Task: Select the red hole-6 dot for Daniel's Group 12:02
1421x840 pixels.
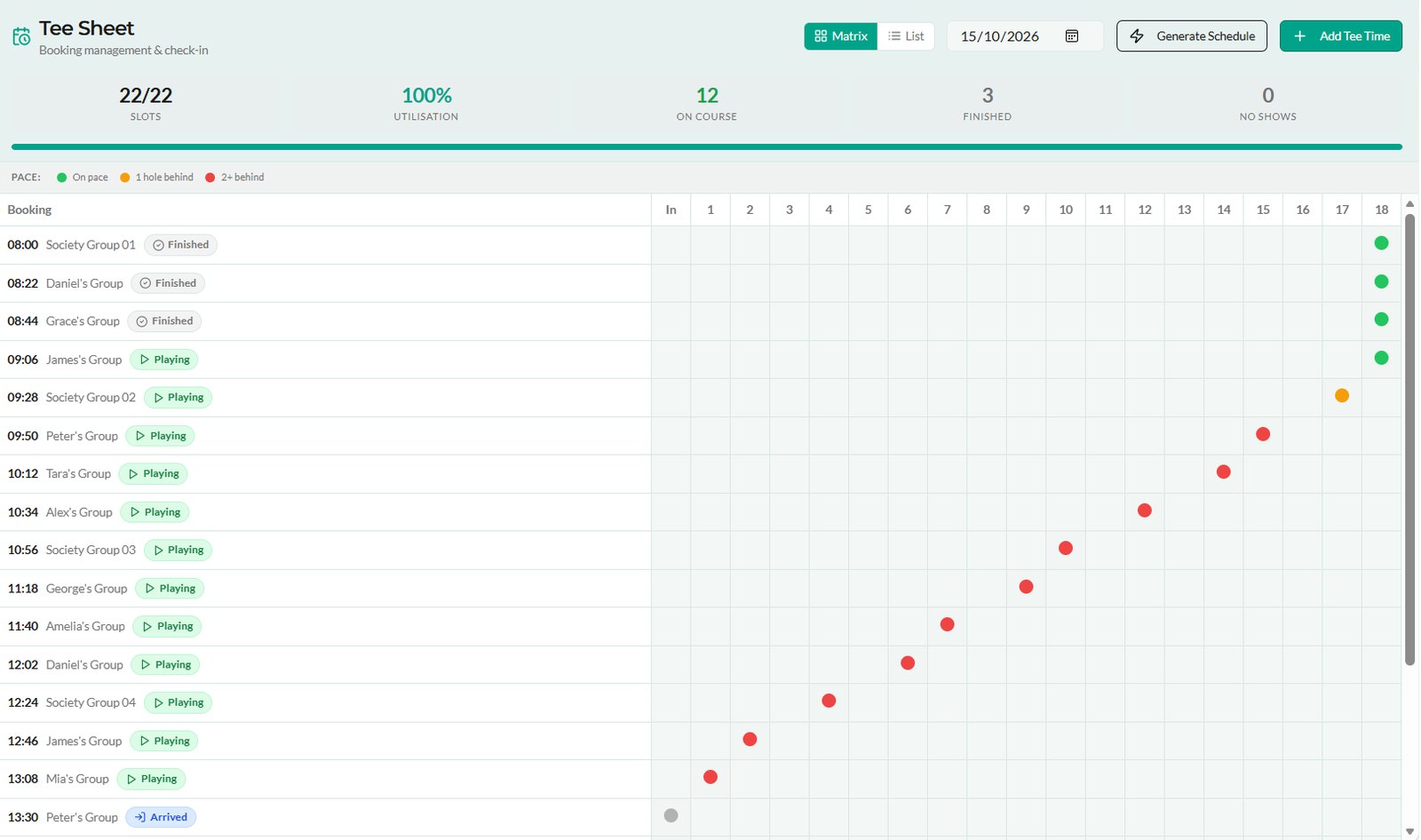Action: pyautogui.click(x=908, y=663)
